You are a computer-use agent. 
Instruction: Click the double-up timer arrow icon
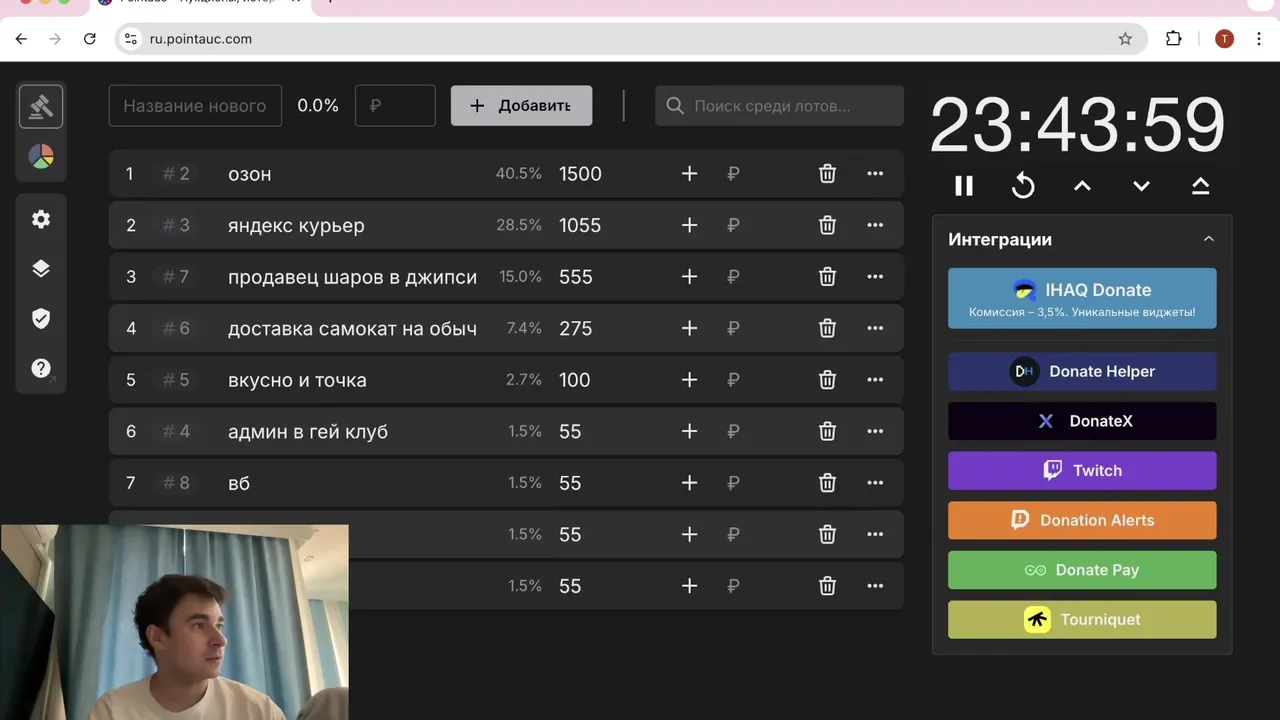point(1200,186)
